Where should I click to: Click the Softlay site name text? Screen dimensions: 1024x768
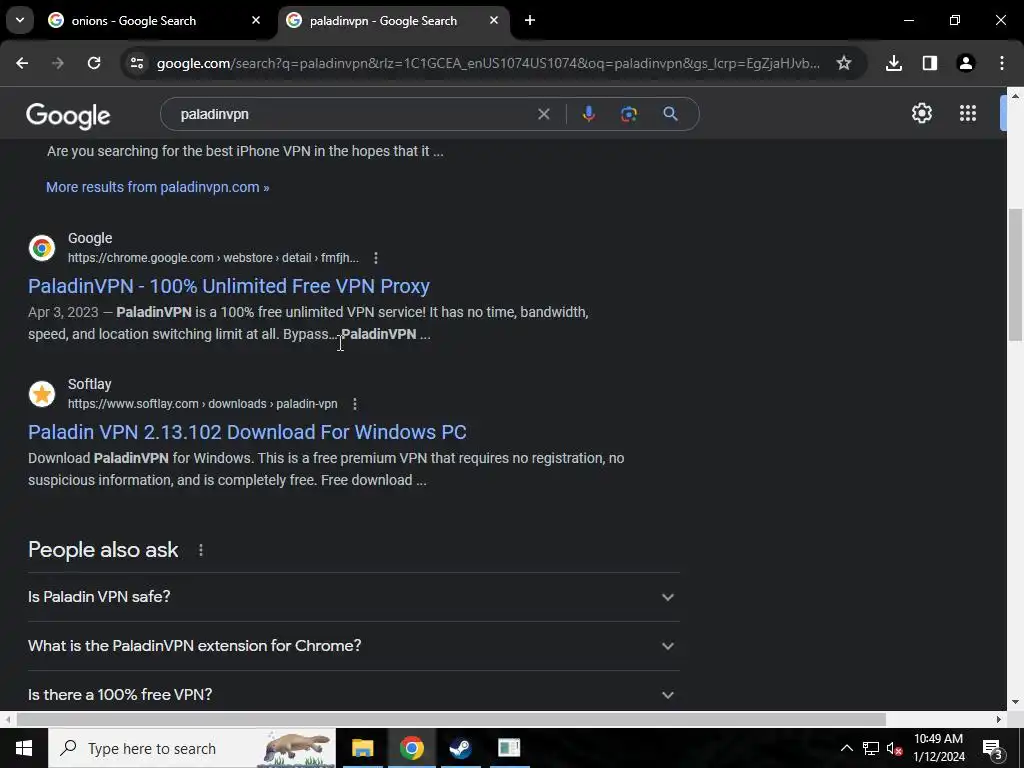89,385
